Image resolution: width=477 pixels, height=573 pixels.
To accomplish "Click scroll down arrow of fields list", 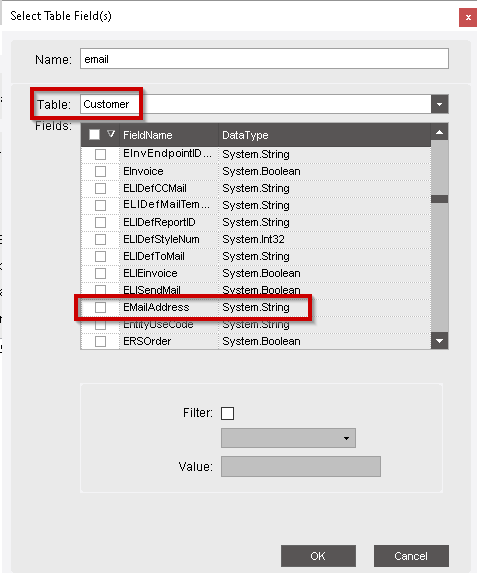I will coord(439,341).
